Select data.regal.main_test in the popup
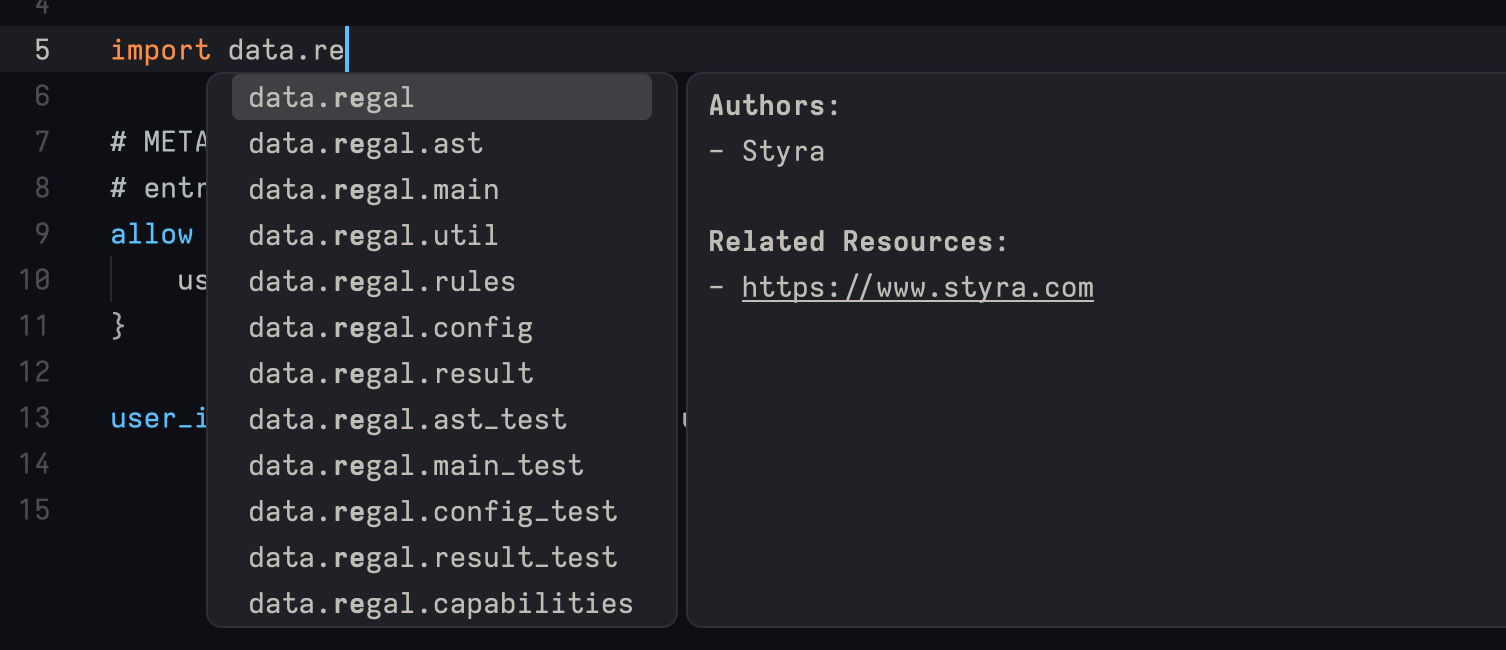This screenshot has height=650, width=1506. 415,465
